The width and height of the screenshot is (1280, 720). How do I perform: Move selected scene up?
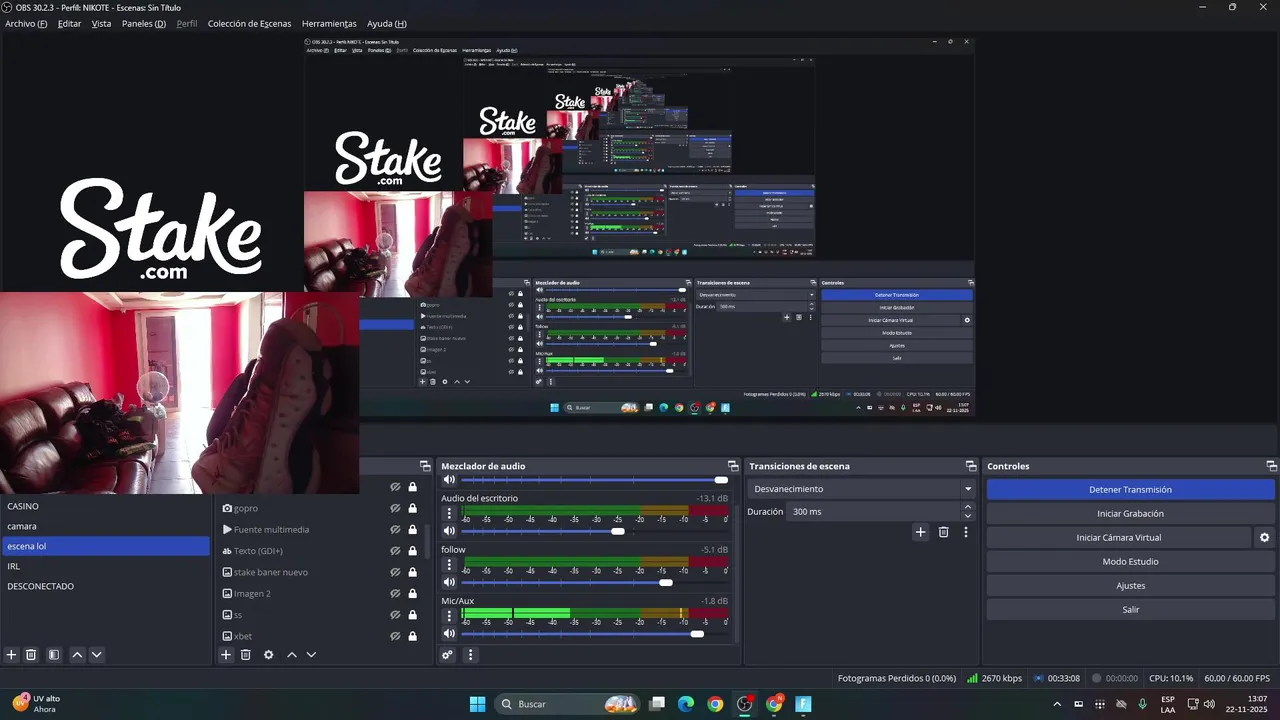(x=77, y=655)
